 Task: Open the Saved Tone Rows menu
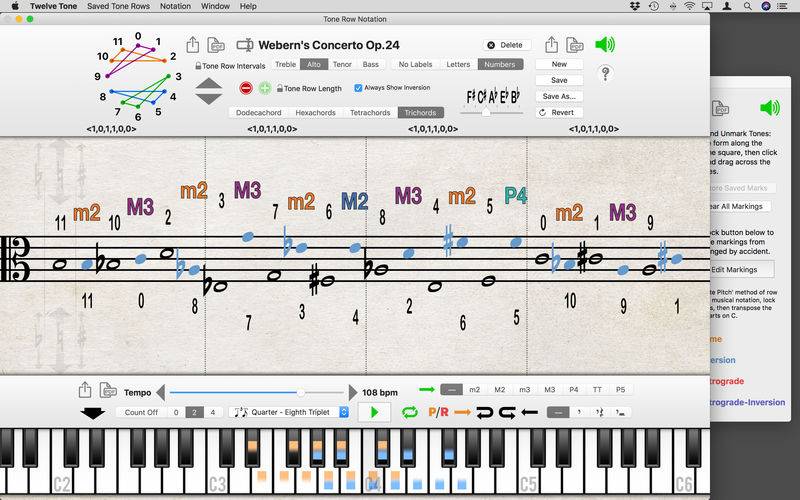point(118,6)
